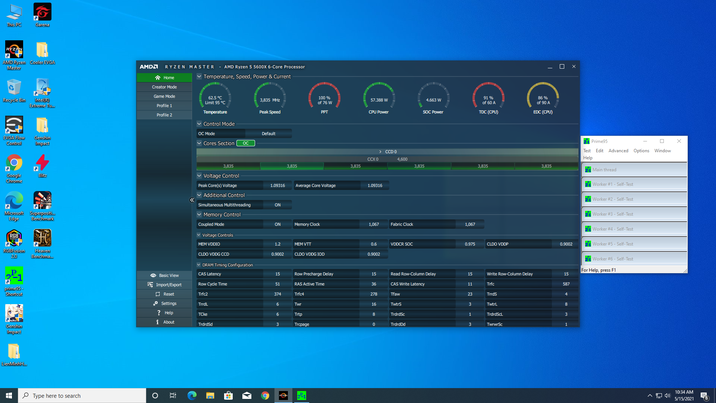The height and width of the screenshot is (403, 716).
Task: Open the Blitz desktop shortcut
Action: tap(42, 166)
